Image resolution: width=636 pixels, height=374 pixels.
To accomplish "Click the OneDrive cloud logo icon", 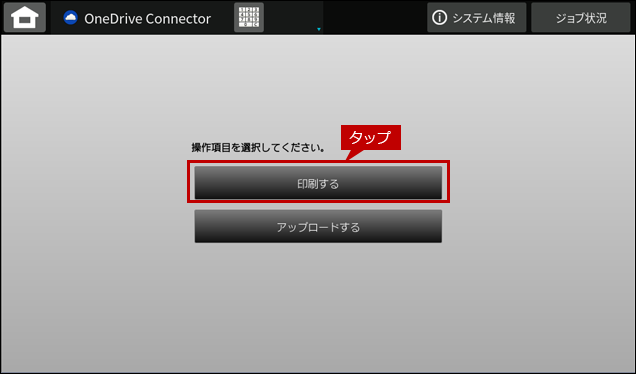I will coord(71,18).
